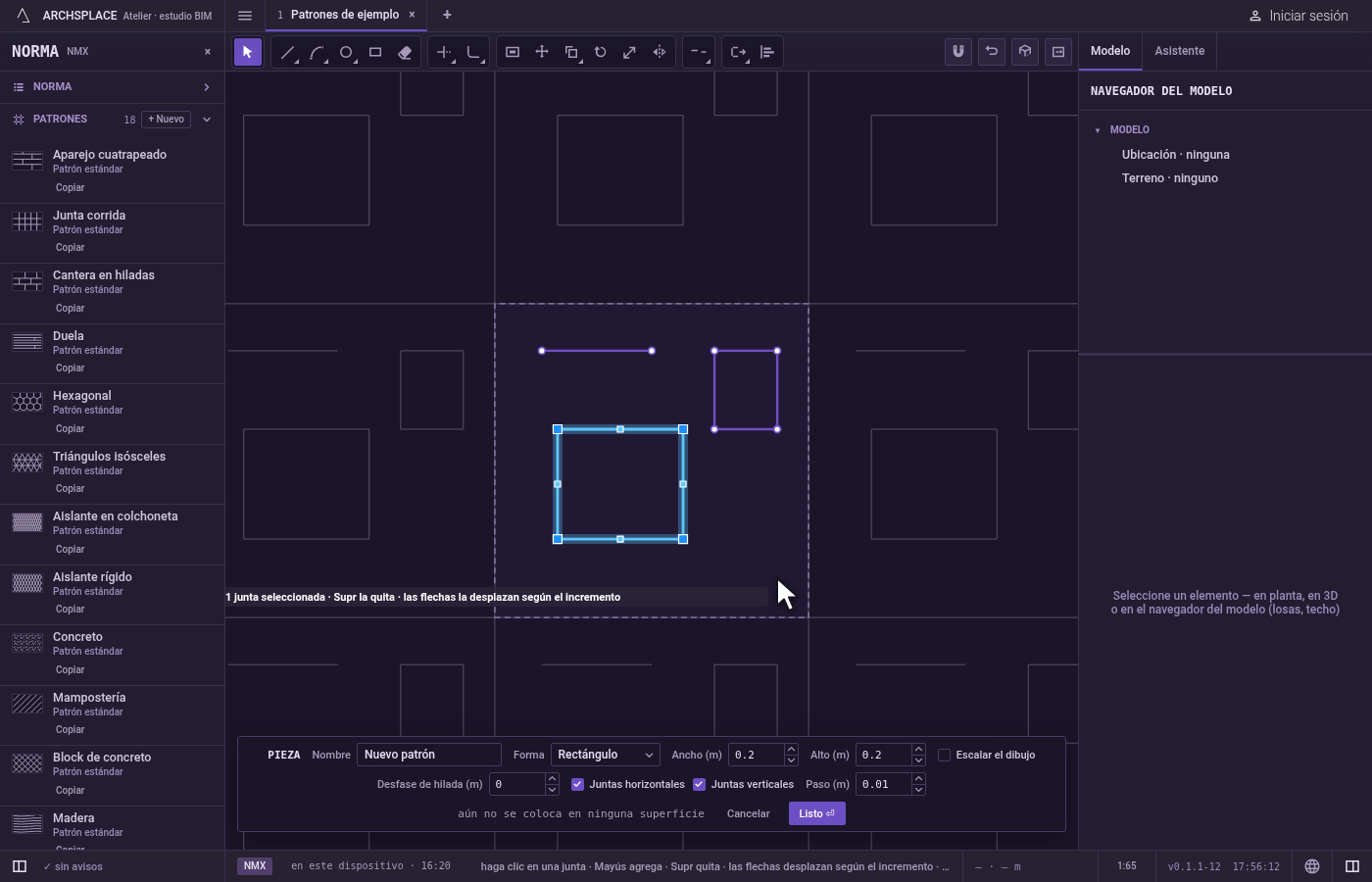Activate the rotate tool
Screen dimensions: 1372x882
click(x=601, y=52)
